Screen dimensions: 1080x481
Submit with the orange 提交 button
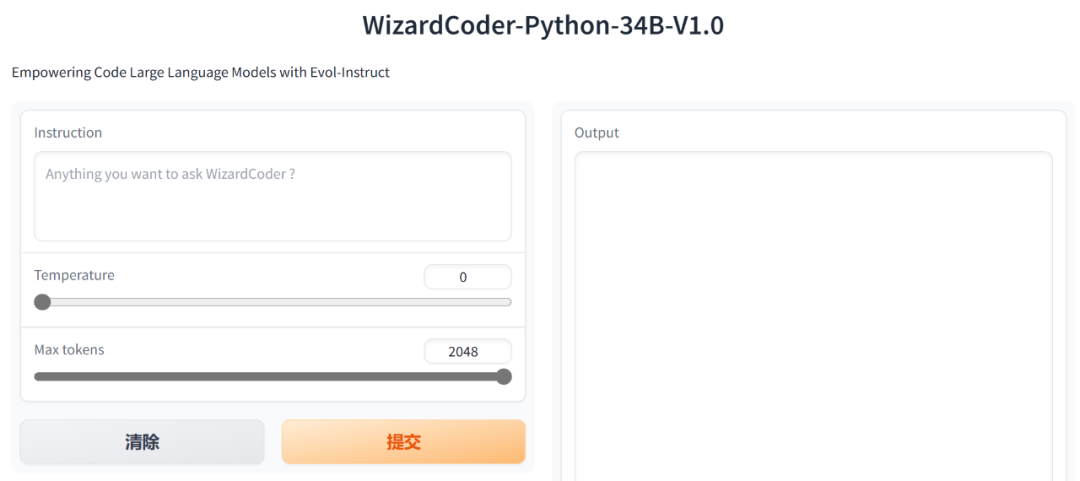pos(404,442)
